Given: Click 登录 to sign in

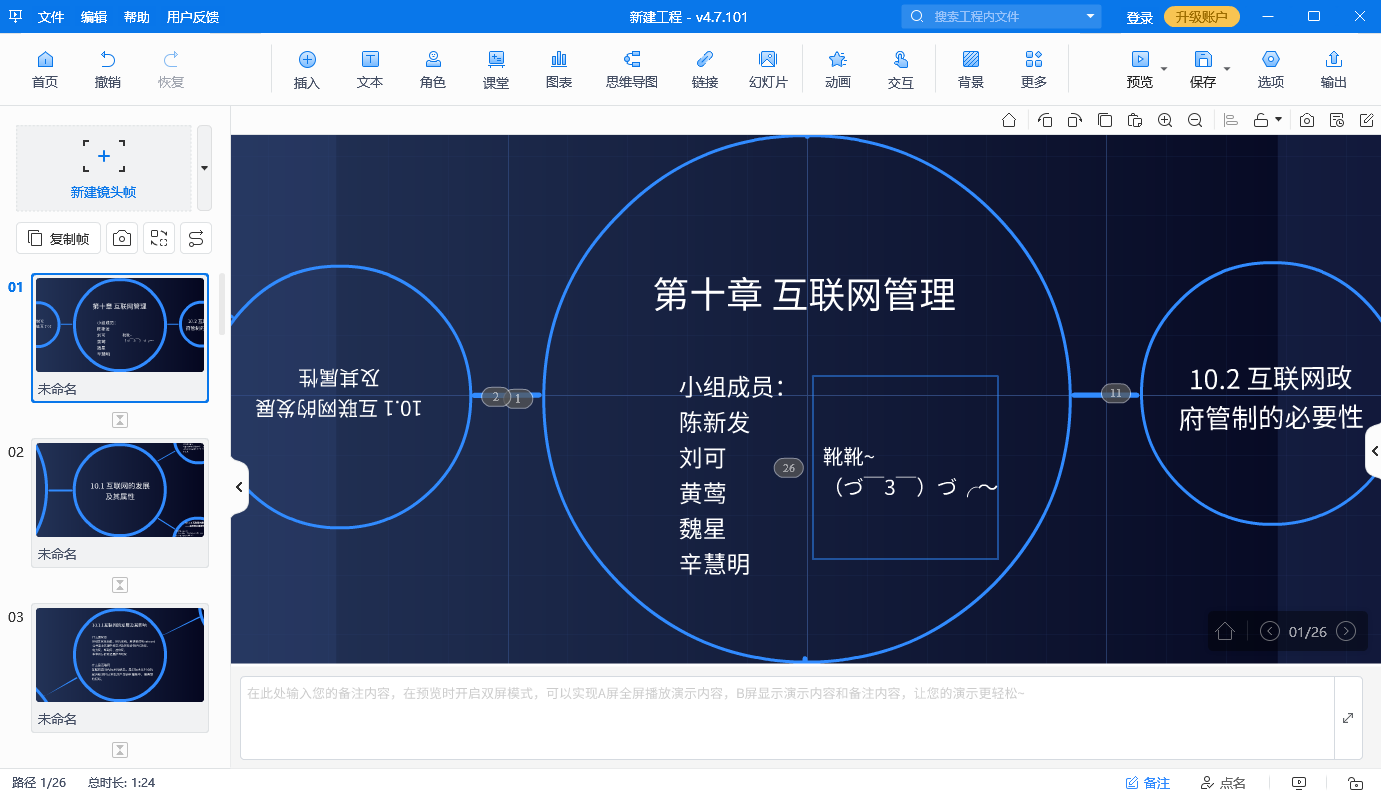Looking at the screenshot, I should click(x=1140, y=17).
